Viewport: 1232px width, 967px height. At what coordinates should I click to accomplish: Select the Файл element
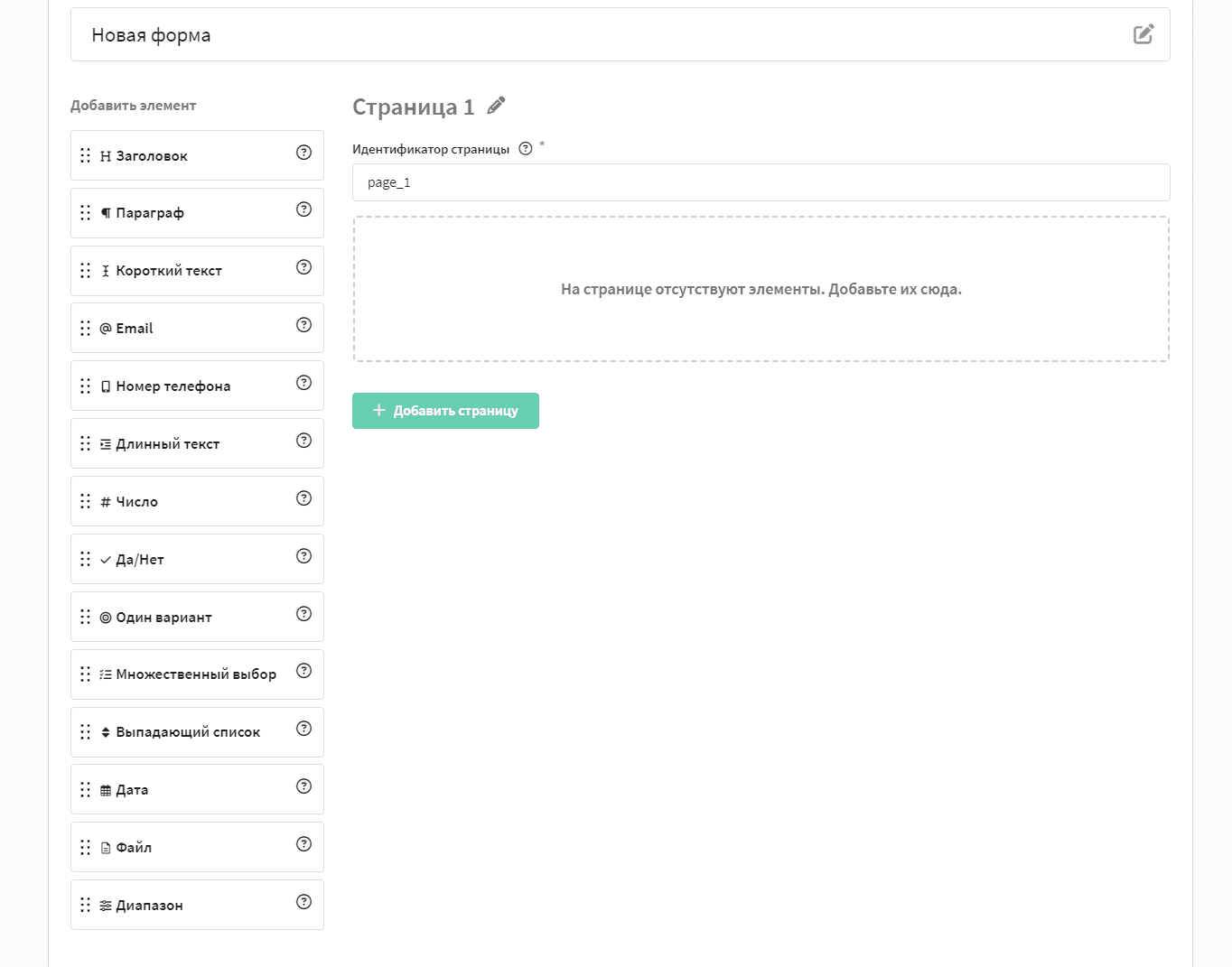[x=197, y=847]
